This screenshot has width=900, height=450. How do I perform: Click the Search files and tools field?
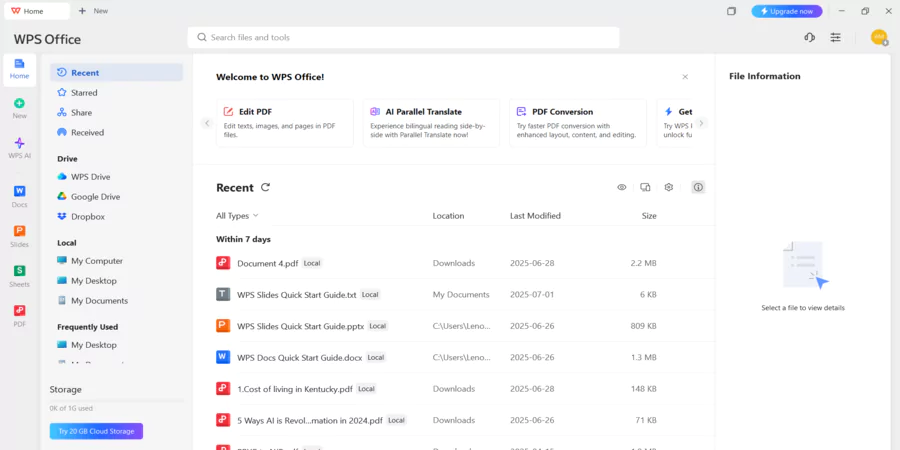tap(404, 37)
